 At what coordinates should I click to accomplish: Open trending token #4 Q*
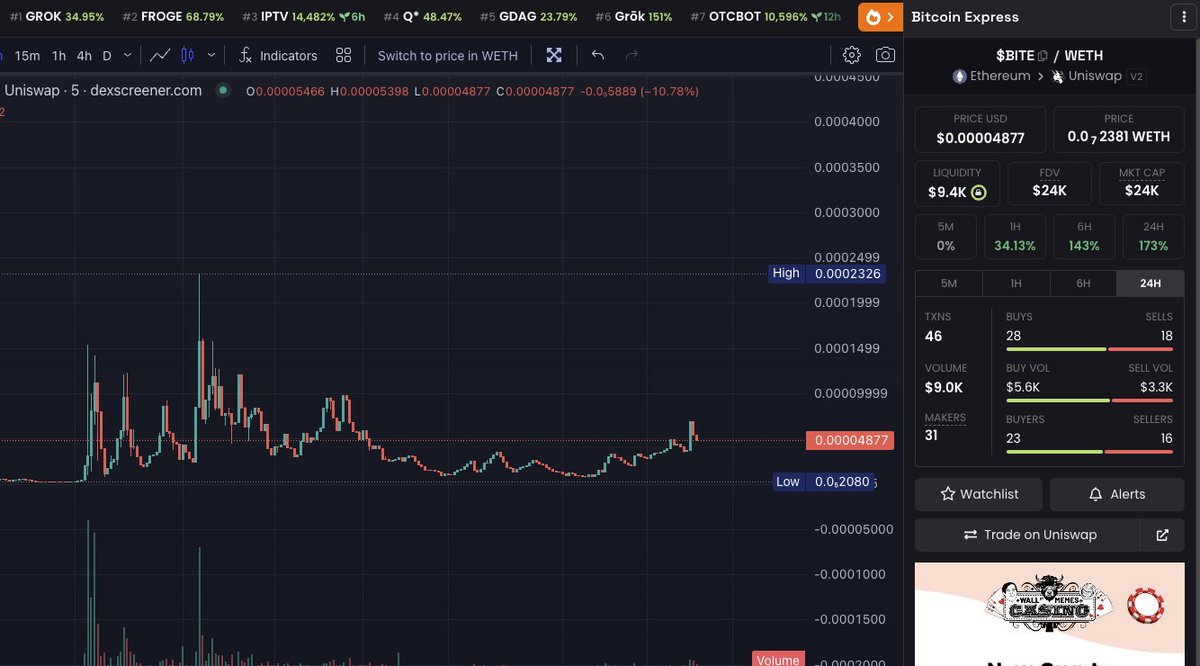(422, 17)
